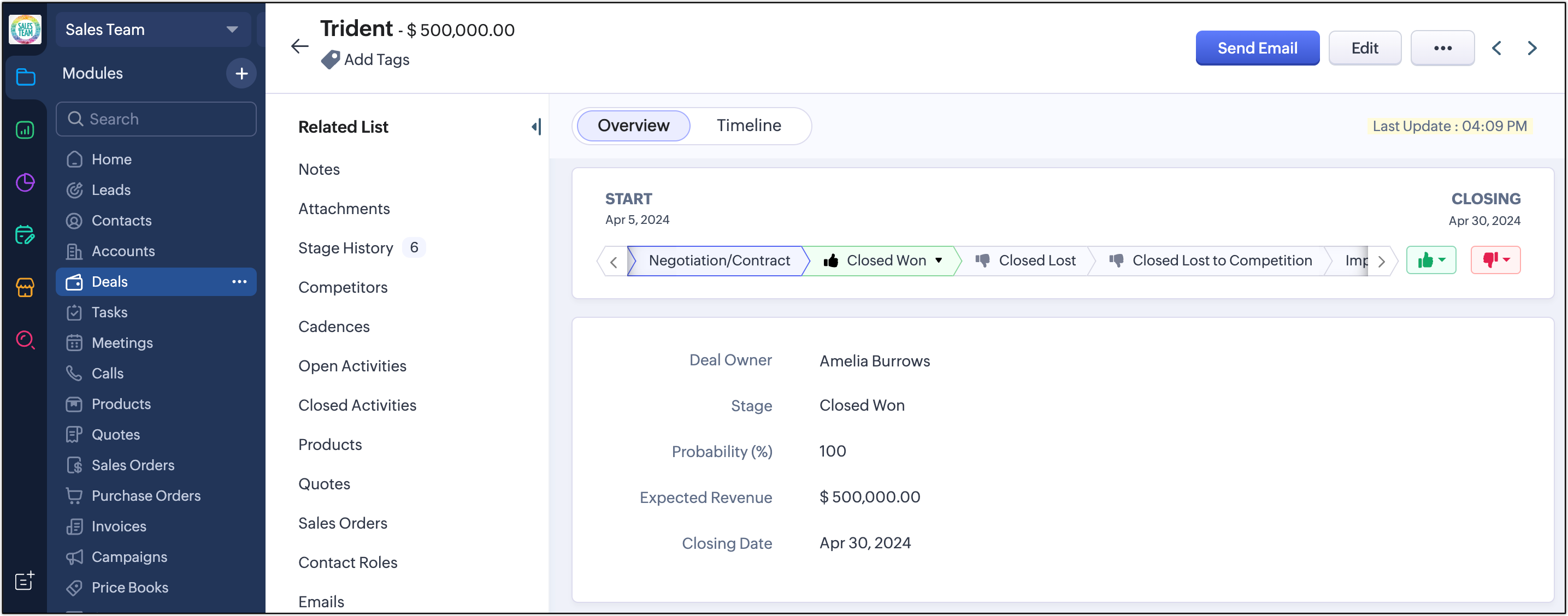Viewport: 1568px width, 616px height.
Task: Open Stage History related list
Action: tap(345, 248)
